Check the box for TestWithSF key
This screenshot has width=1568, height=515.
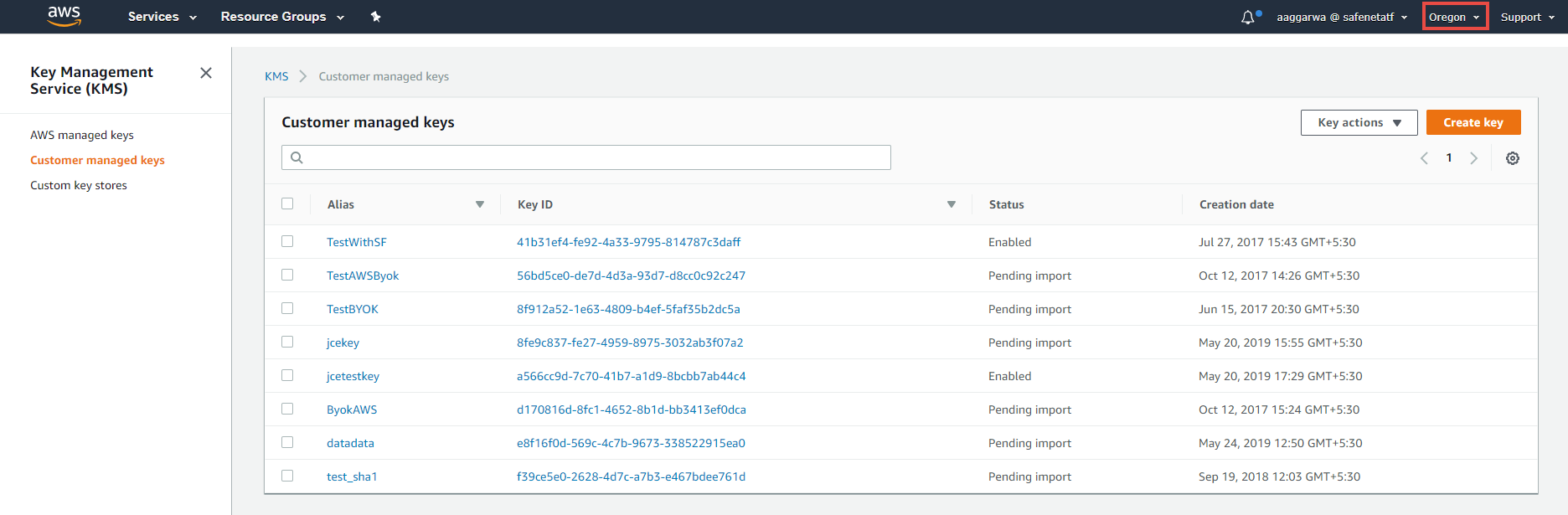287,241
